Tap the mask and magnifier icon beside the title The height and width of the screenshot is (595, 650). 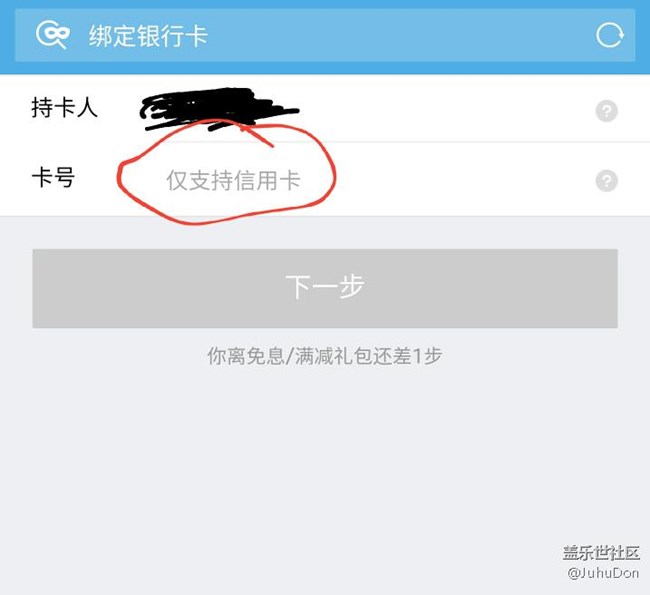pos(53,34)
